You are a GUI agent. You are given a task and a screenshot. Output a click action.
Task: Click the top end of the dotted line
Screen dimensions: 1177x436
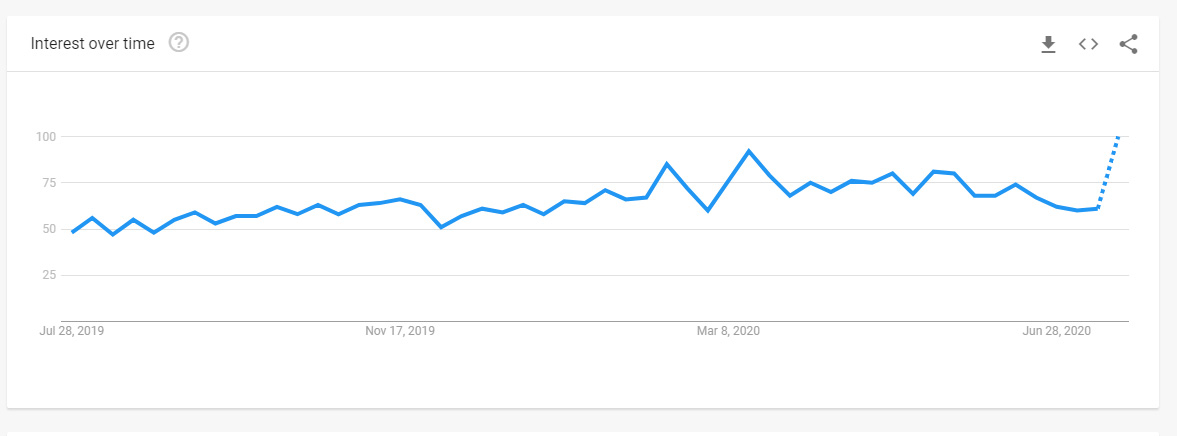click(x=1118, y=137)
